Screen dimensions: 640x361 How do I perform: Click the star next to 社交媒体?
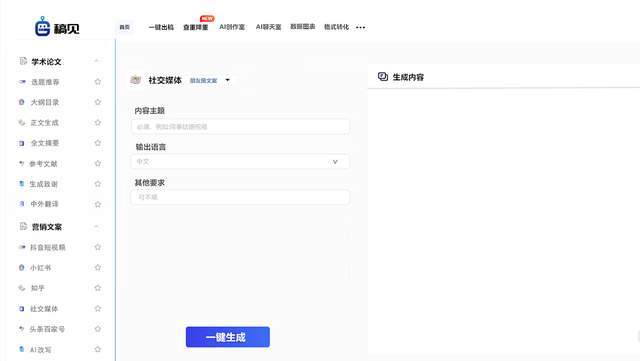[98, 308]
